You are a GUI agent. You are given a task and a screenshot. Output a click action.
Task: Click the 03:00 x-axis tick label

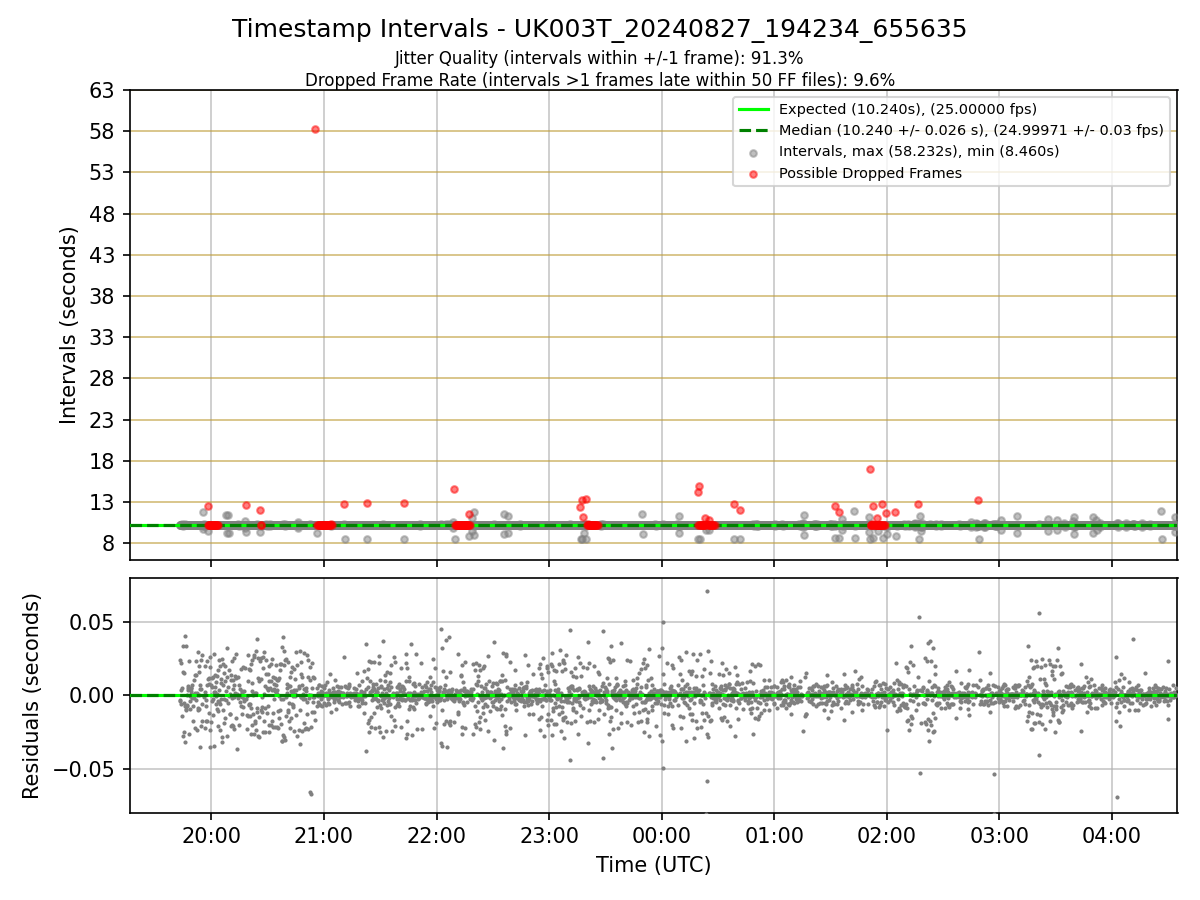coord(1000,835)
